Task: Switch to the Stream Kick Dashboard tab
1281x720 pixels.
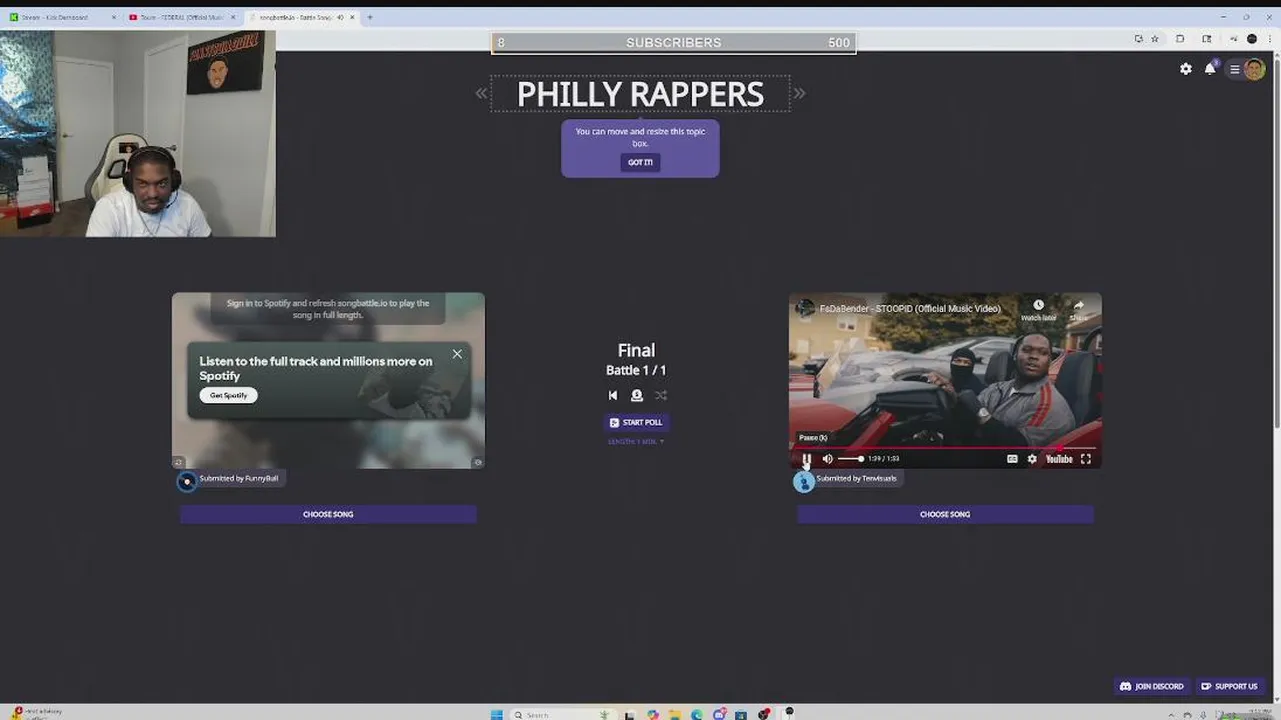Action: point(62,17)
